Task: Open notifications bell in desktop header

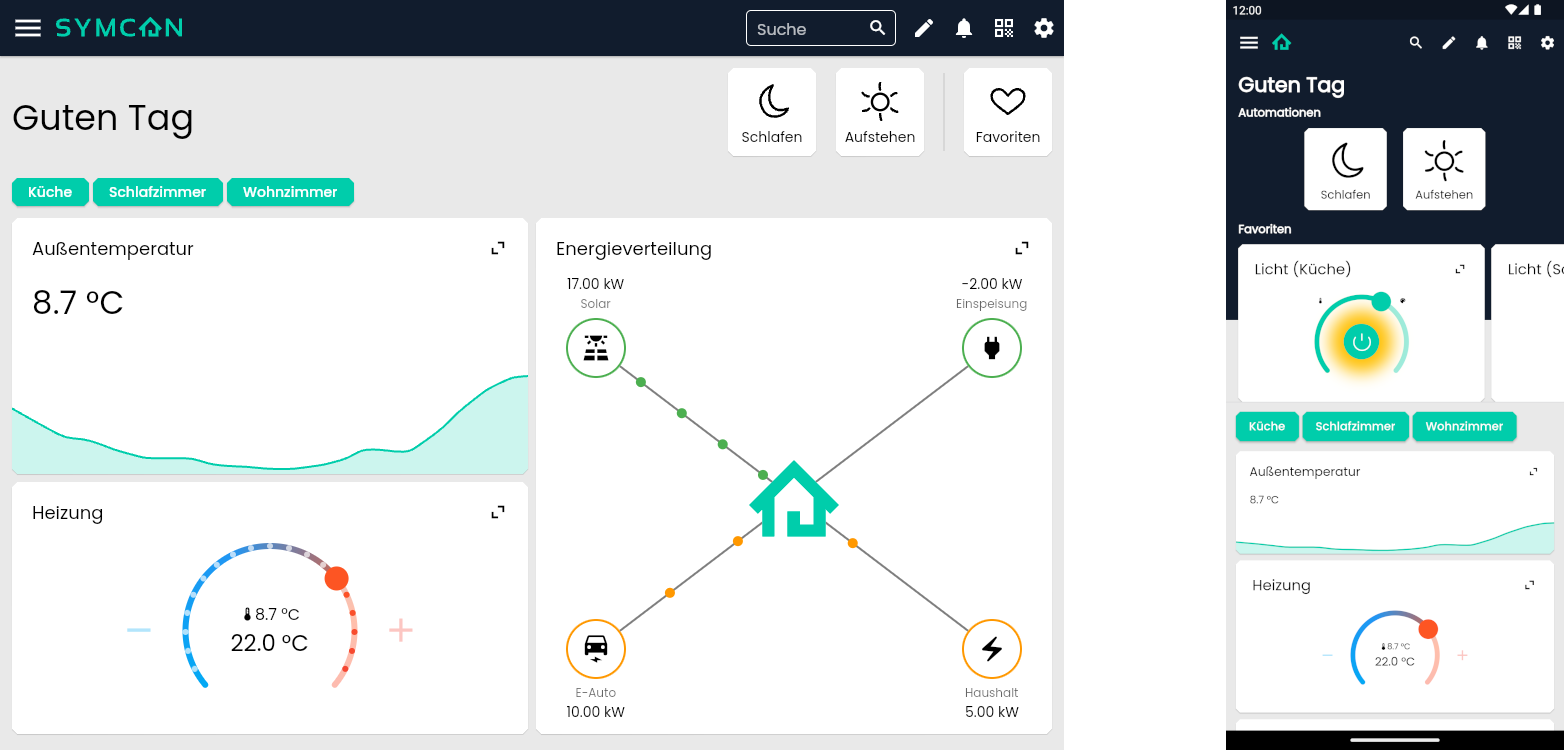Action: [x=964, y=28]
